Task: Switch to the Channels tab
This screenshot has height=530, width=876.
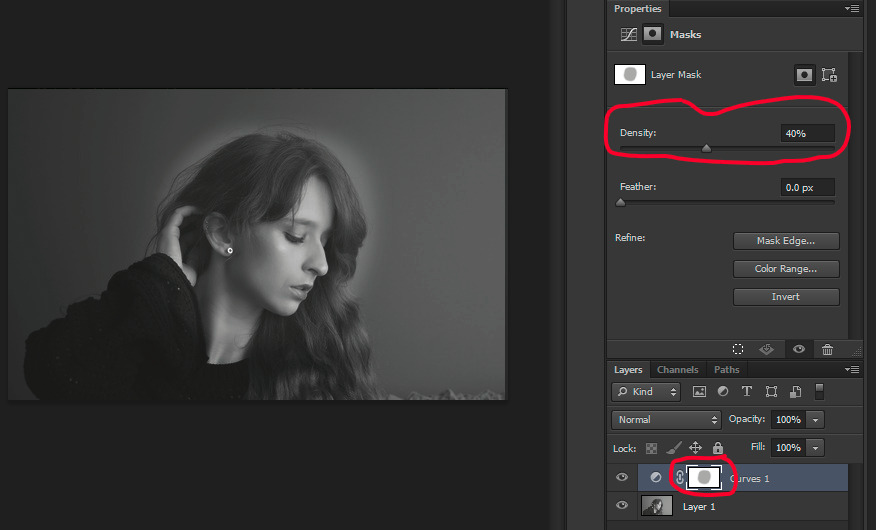Action: [x=677, y=370]
